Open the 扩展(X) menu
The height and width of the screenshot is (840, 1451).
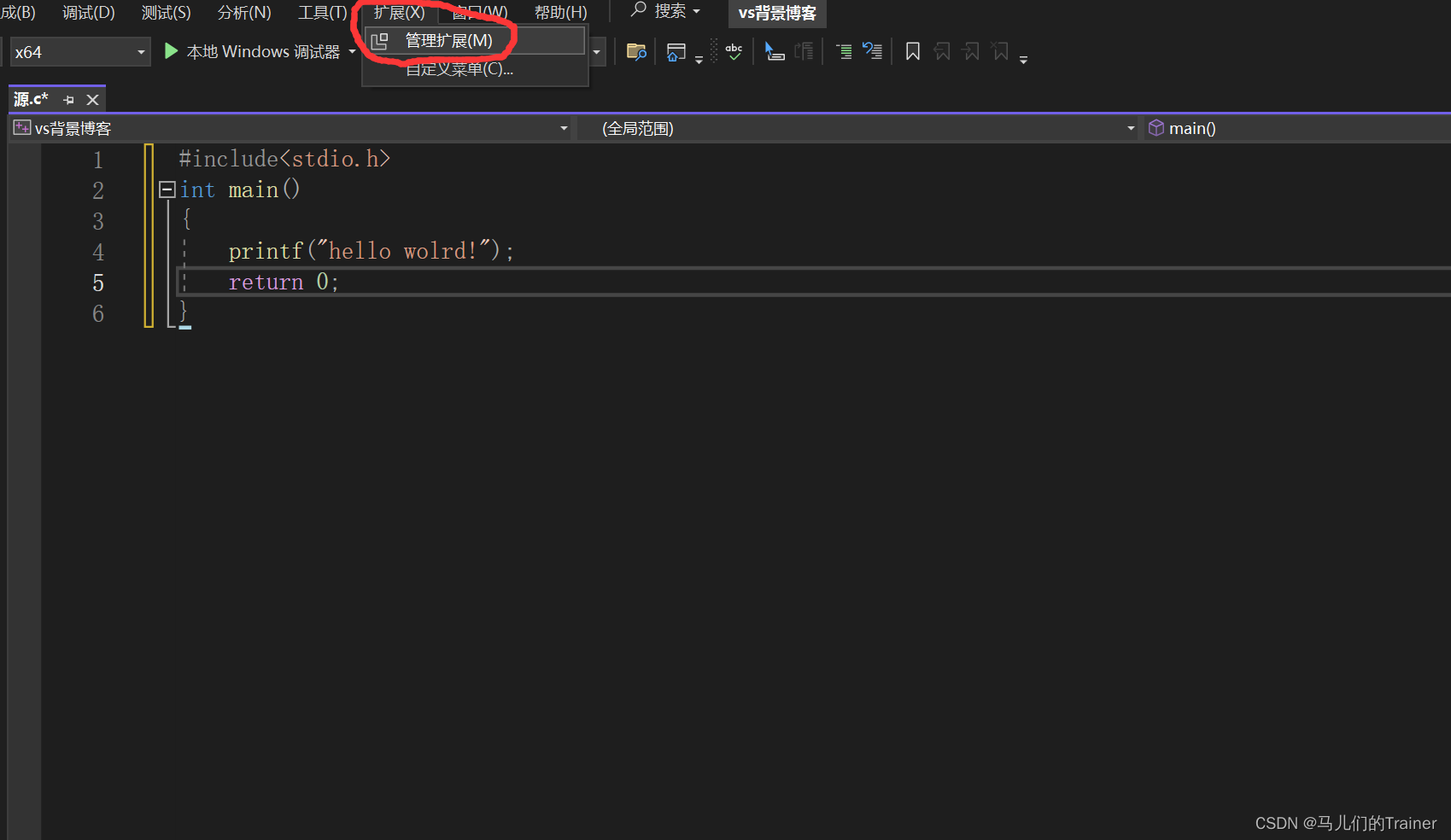point(399,13)
